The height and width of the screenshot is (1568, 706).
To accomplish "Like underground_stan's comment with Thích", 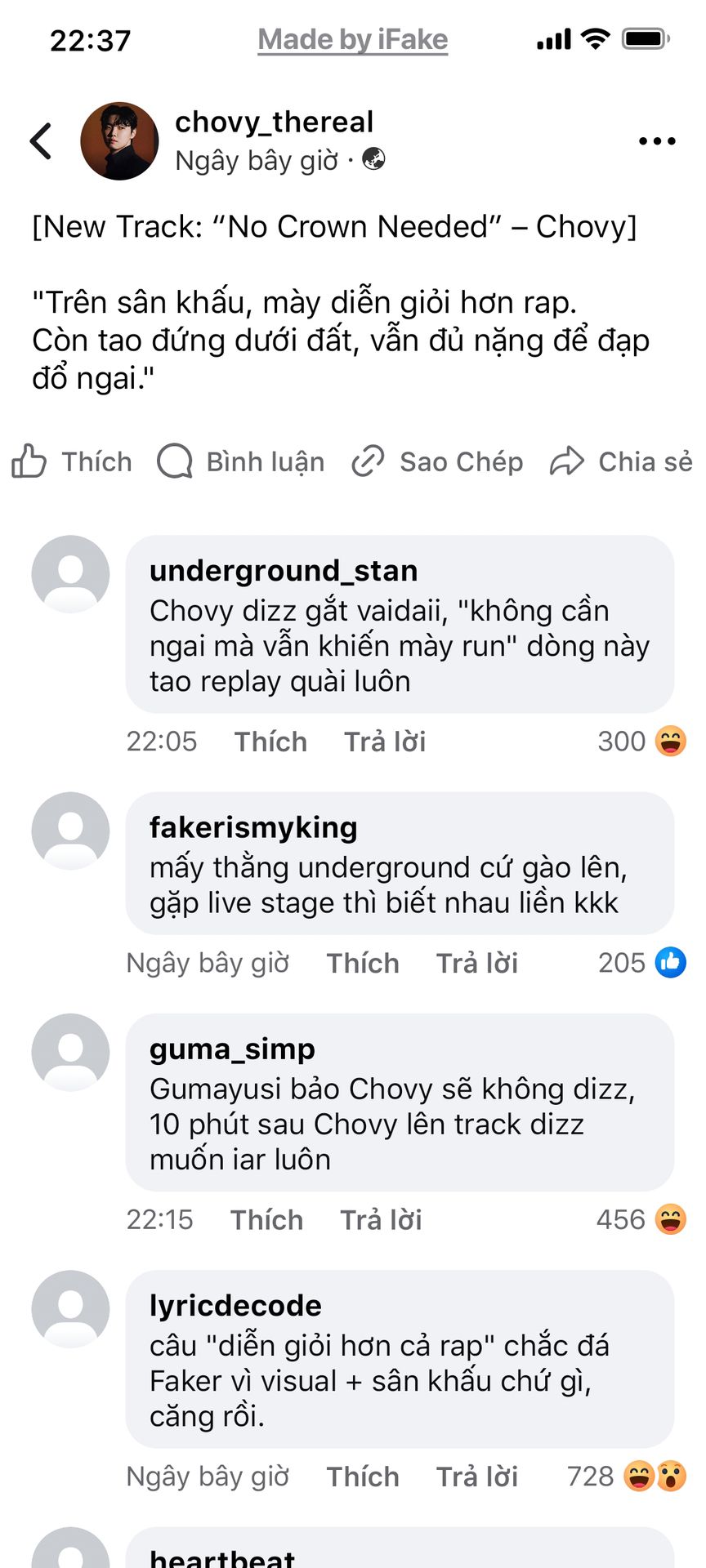I will 270,742.
